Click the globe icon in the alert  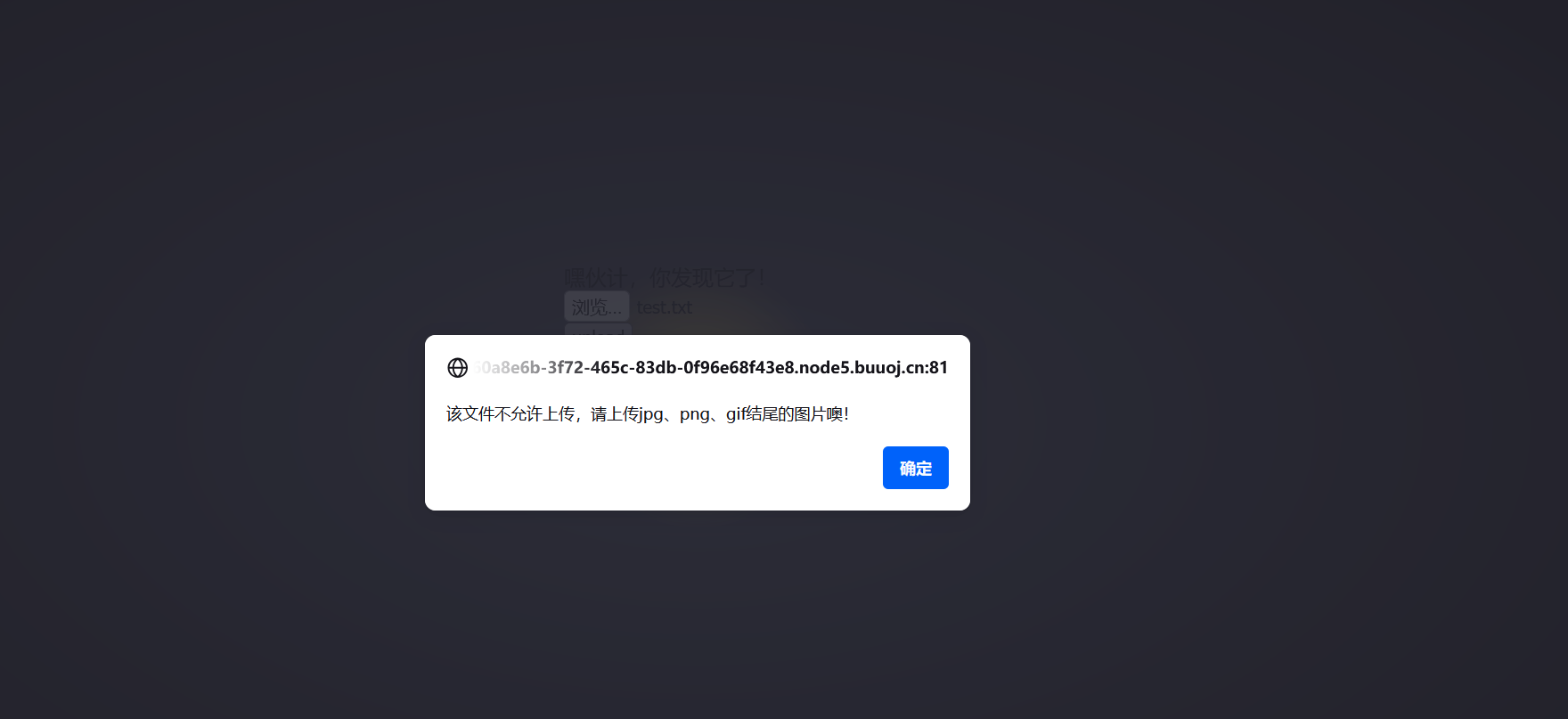pyautogui.click(x=457, y=368)
